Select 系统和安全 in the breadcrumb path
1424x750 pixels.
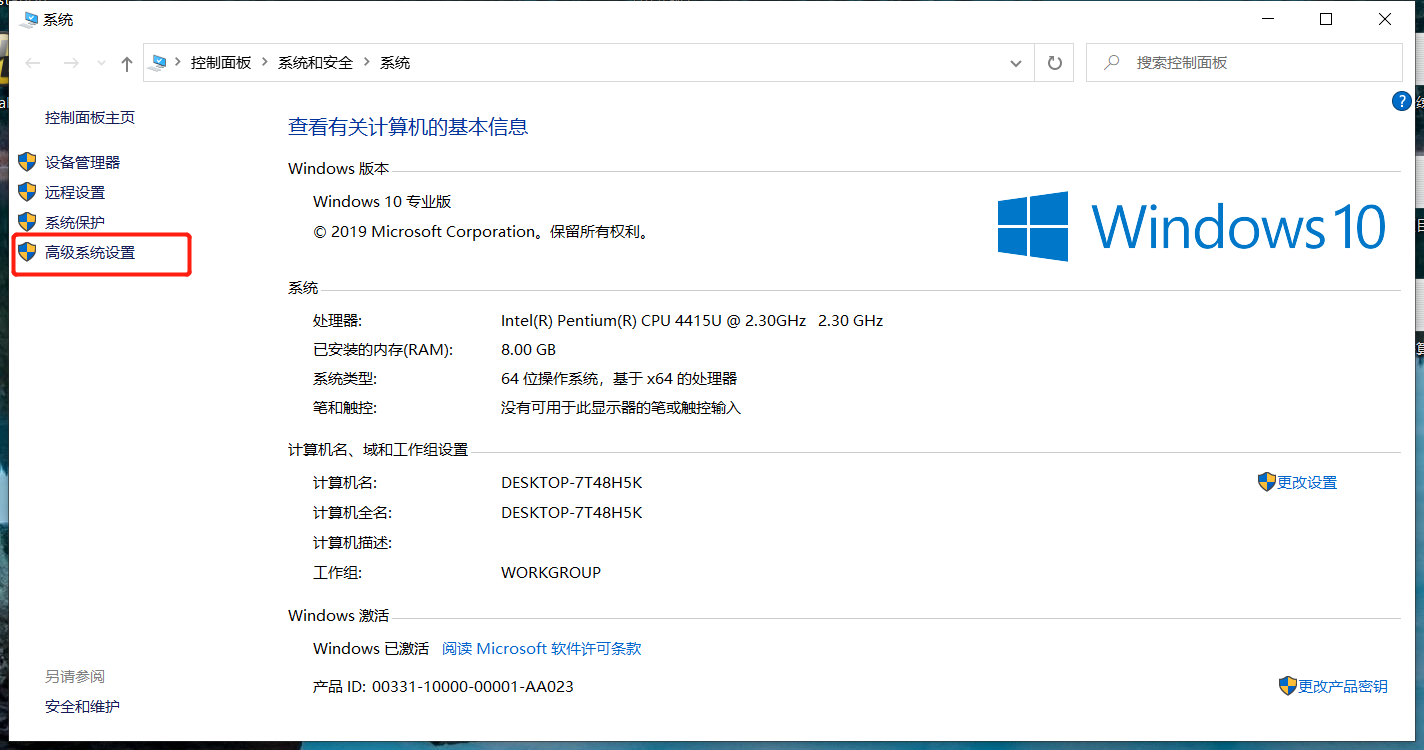click(316, 62)
